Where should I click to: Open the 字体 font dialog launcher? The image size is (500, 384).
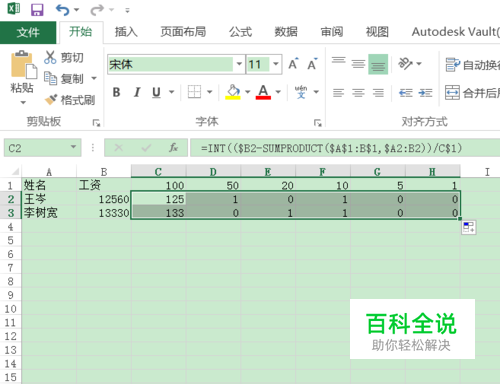(318, 123)
